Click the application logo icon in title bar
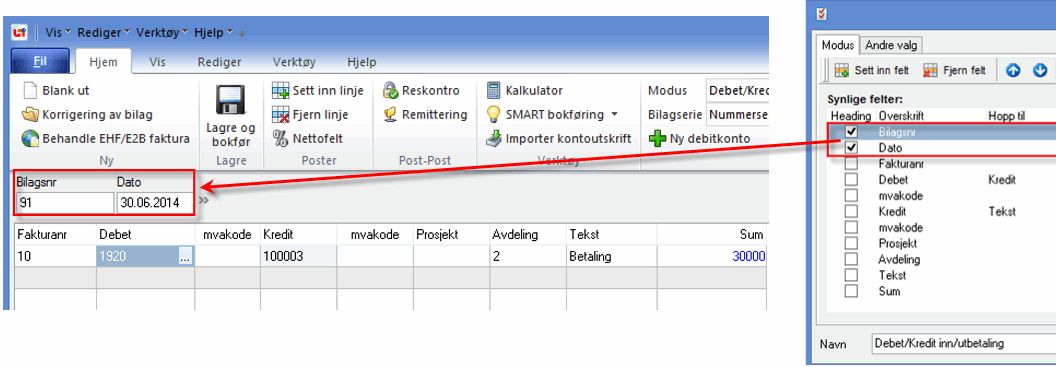 (20, 32)
